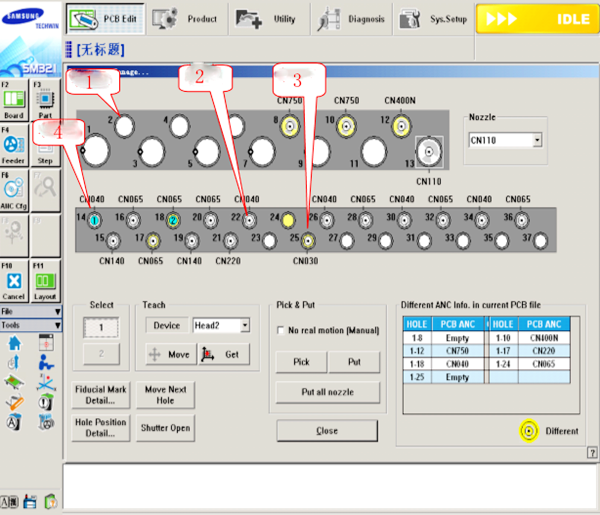
Task: Click the seated person icon in Tools panel
Action: pyautogui.click(x=46, y=362)
